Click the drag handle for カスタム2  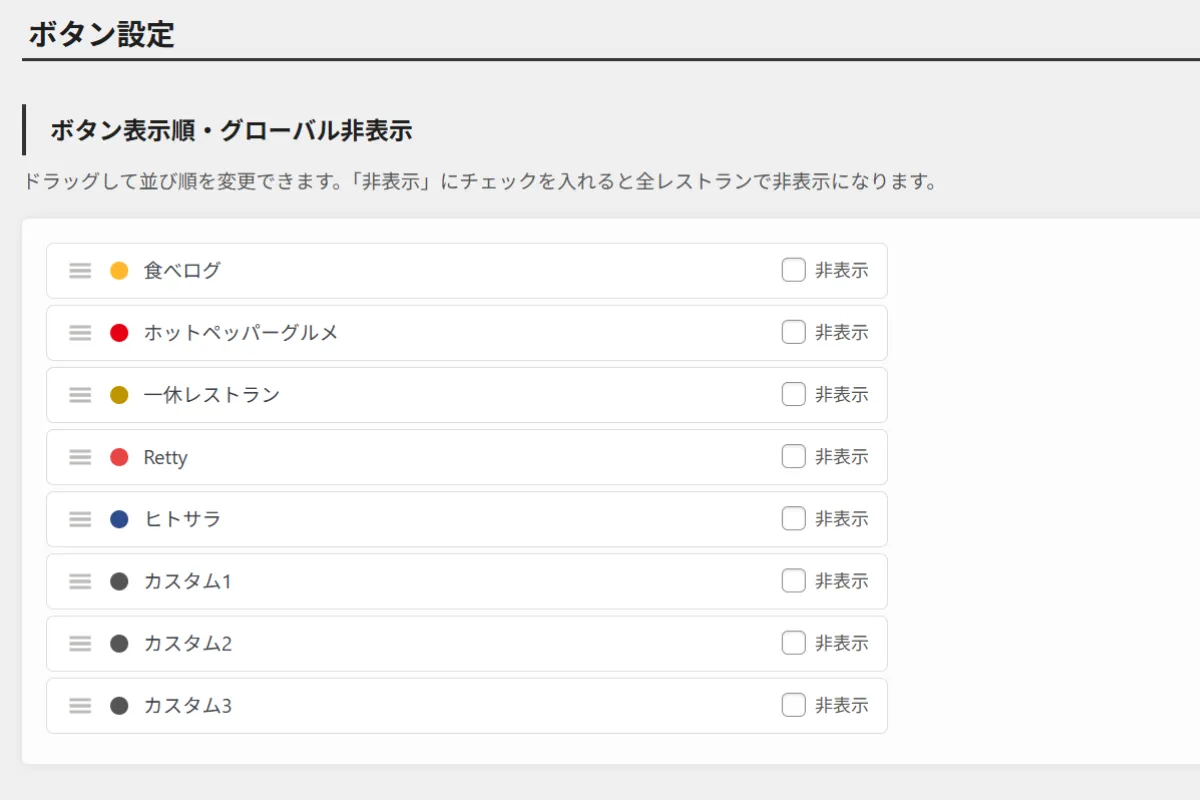[x=80, y=643]
